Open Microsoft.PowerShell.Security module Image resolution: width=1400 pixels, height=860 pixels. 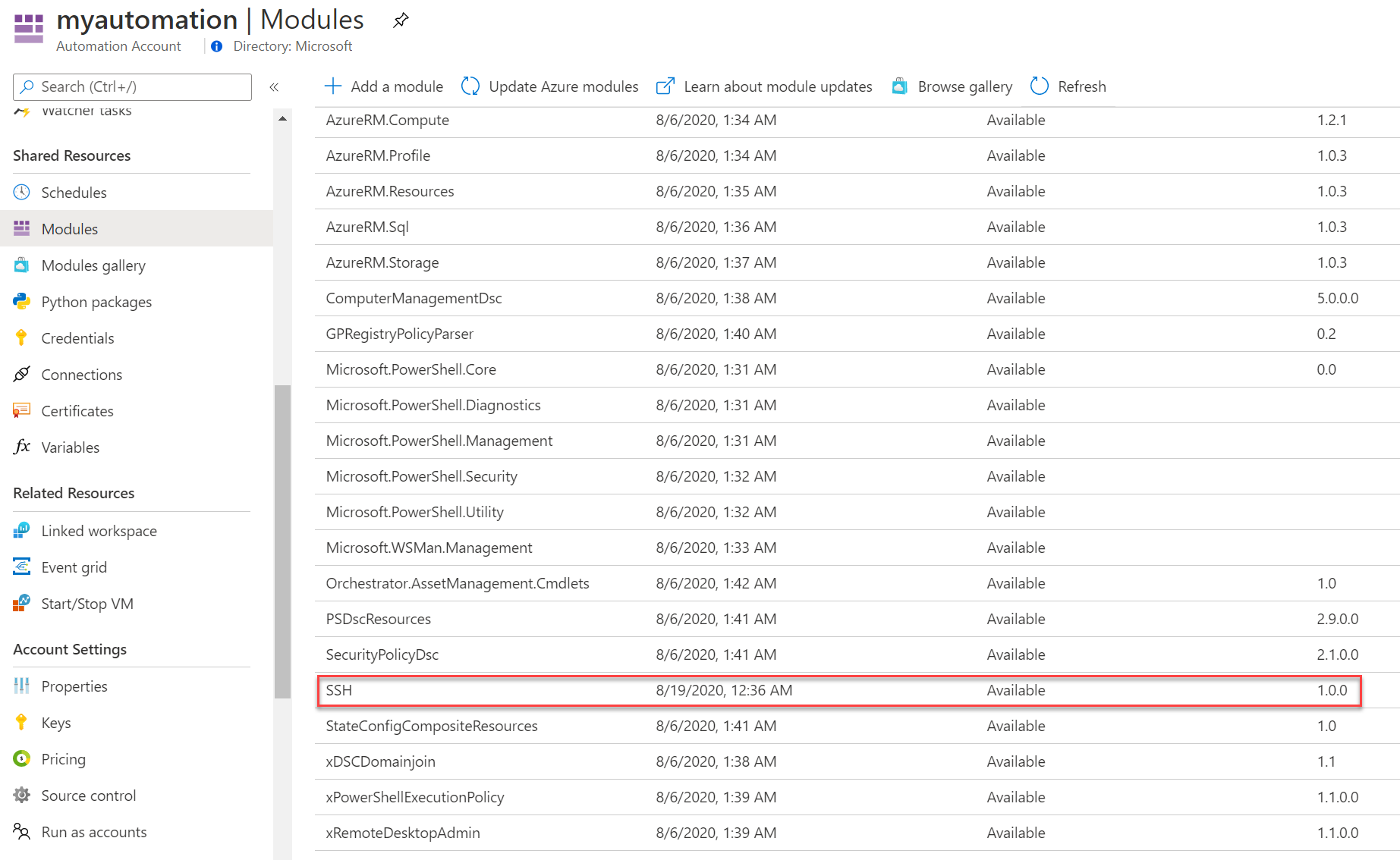(421, 476)
